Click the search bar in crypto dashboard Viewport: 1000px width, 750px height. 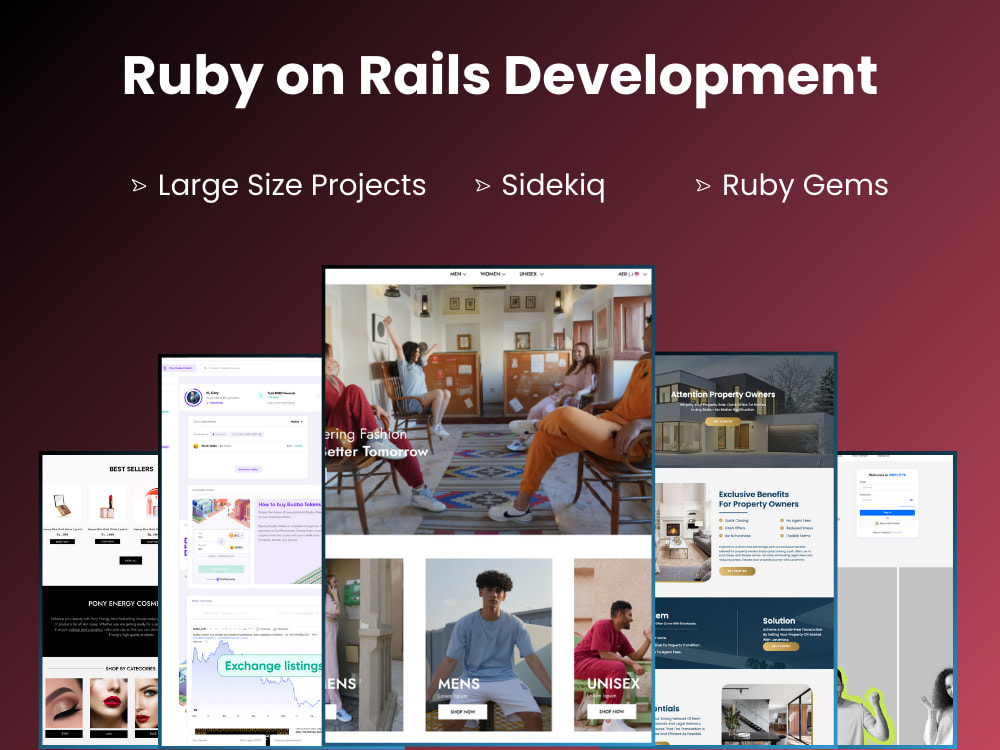[x=236, y=368]
